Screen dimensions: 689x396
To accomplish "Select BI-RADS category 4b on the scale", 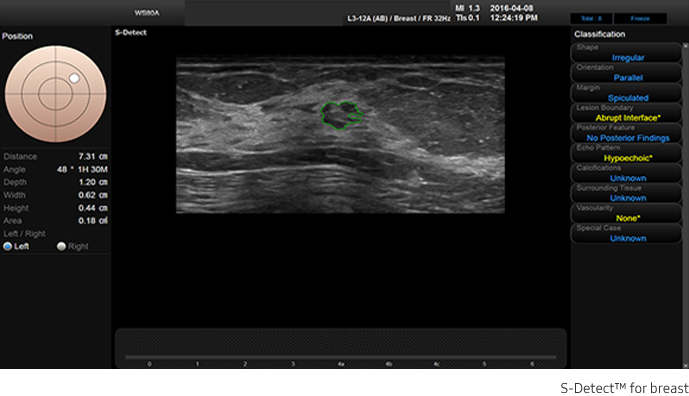I will [388, 364].
